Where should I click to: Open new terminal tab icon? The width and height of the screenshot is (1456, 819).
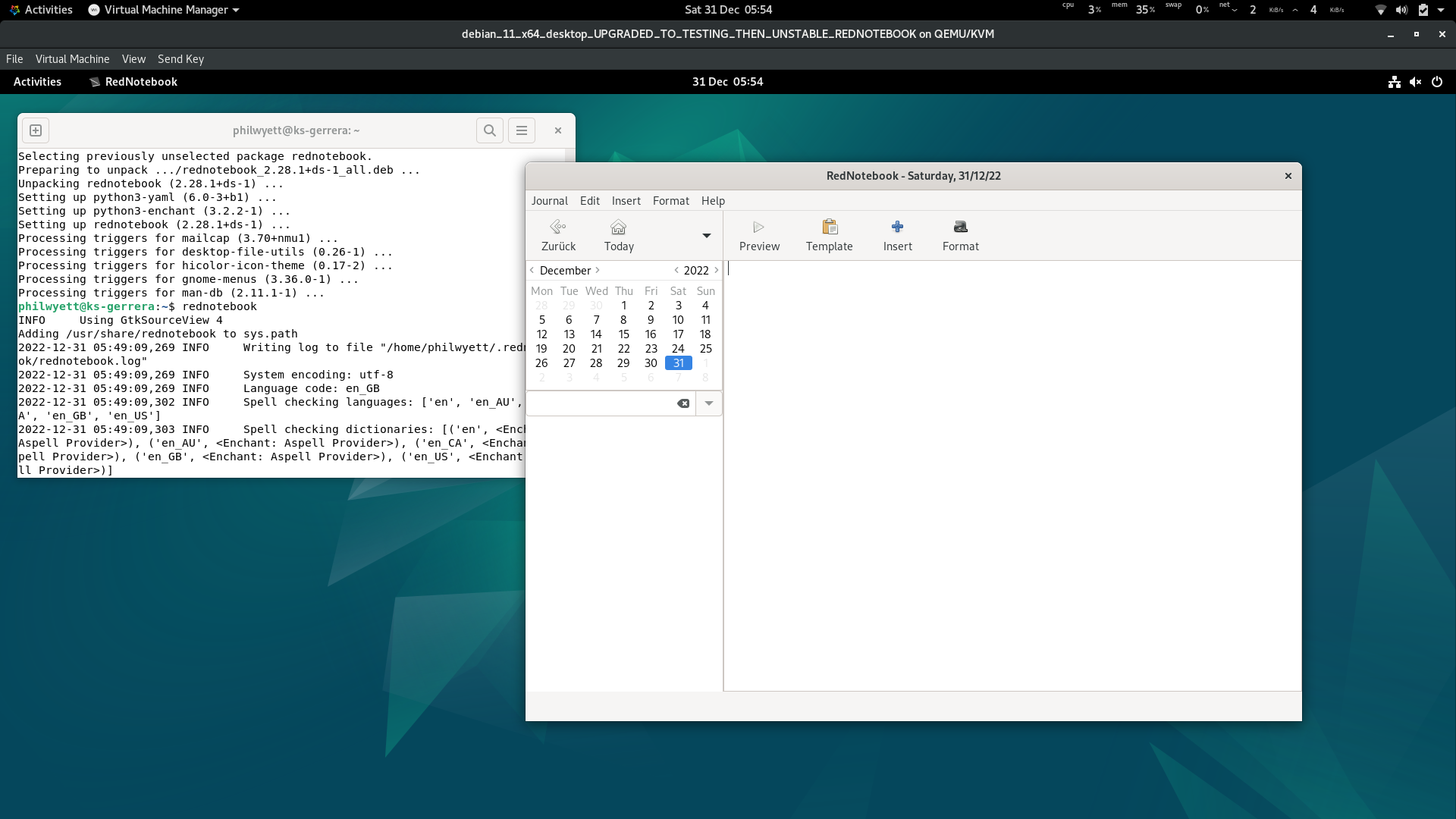pos(36,130)
